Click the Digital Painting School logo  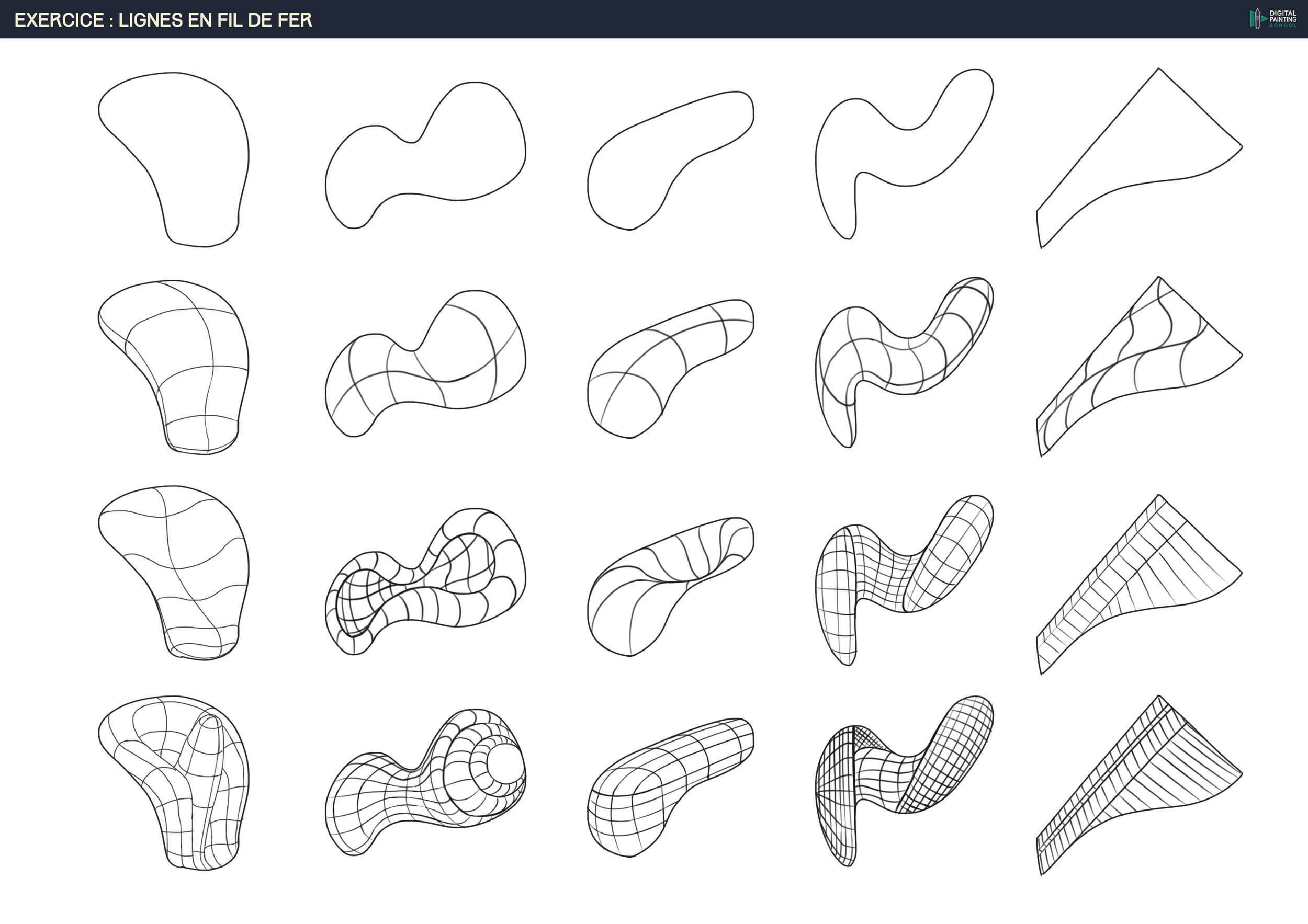click(1274, 19)
